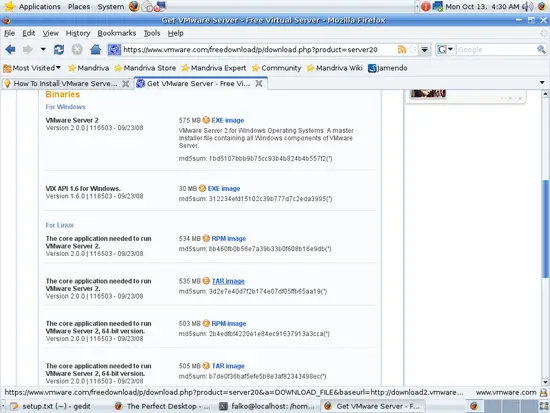Viewport: 550px width, 413px height.
Task: Click the search magnifier icon
Action: click(541, 49)
